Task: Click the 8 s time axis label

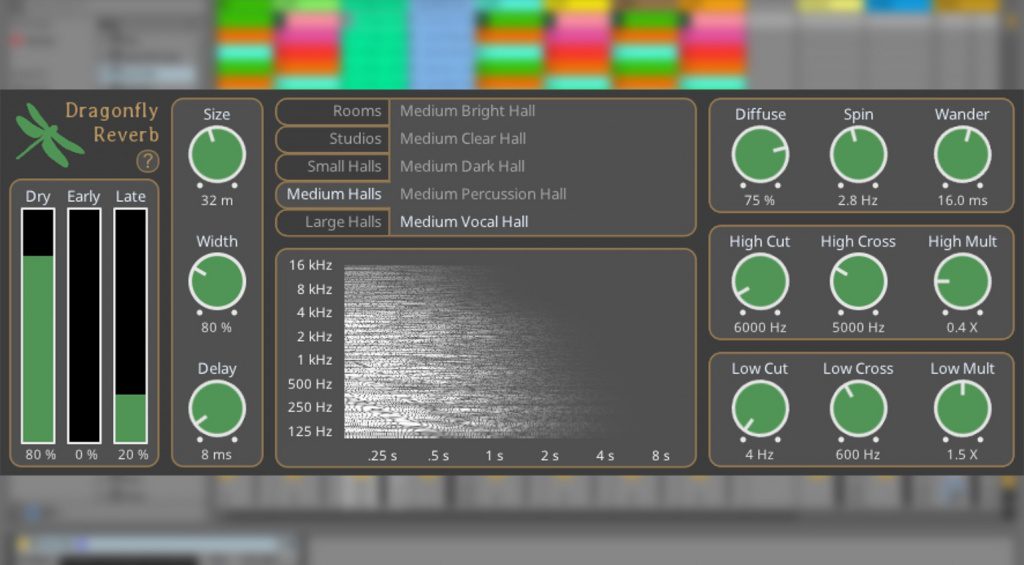Action: coord(661,456)
